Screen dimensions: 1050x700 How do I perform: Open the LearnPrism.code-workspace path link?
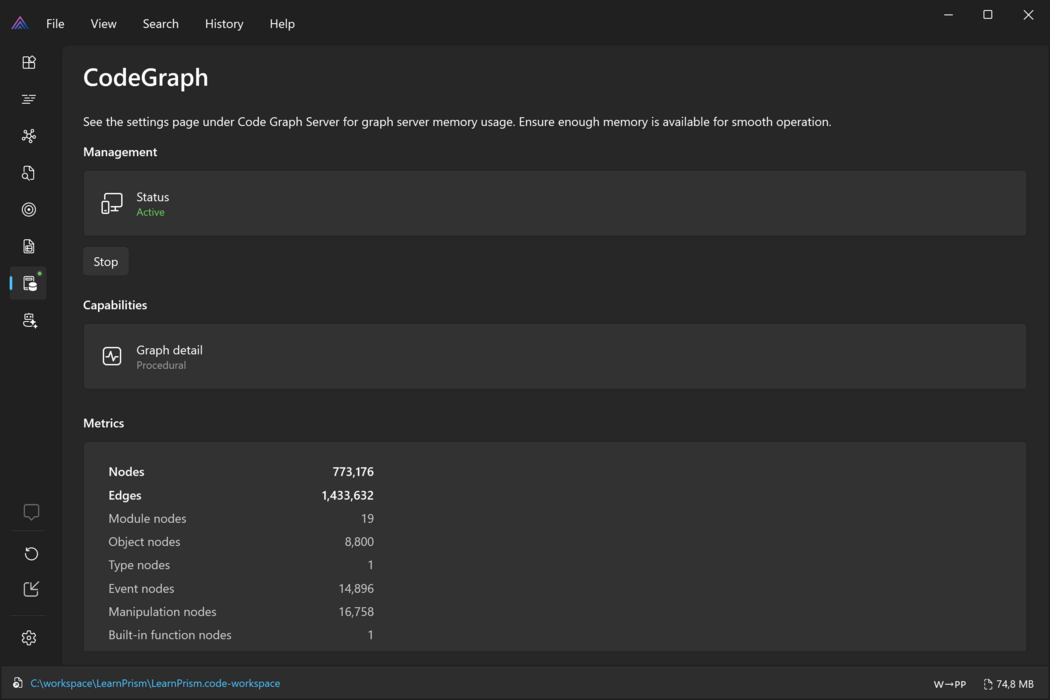pyautogui.click(x=155, y=683)
